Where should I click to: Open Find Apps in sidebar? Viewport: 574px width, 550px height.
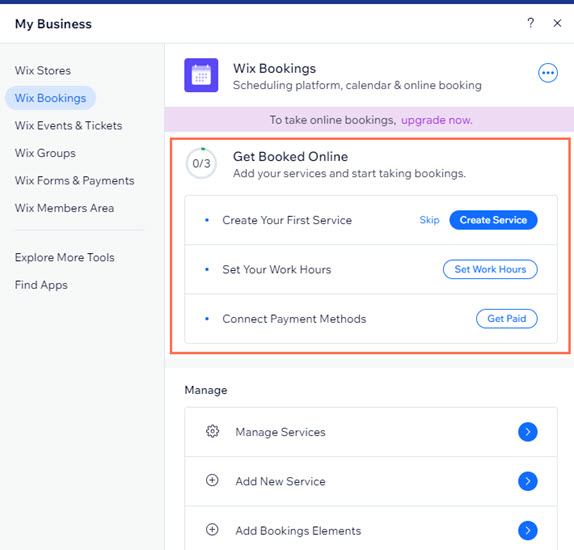click(x=41, y=285)
